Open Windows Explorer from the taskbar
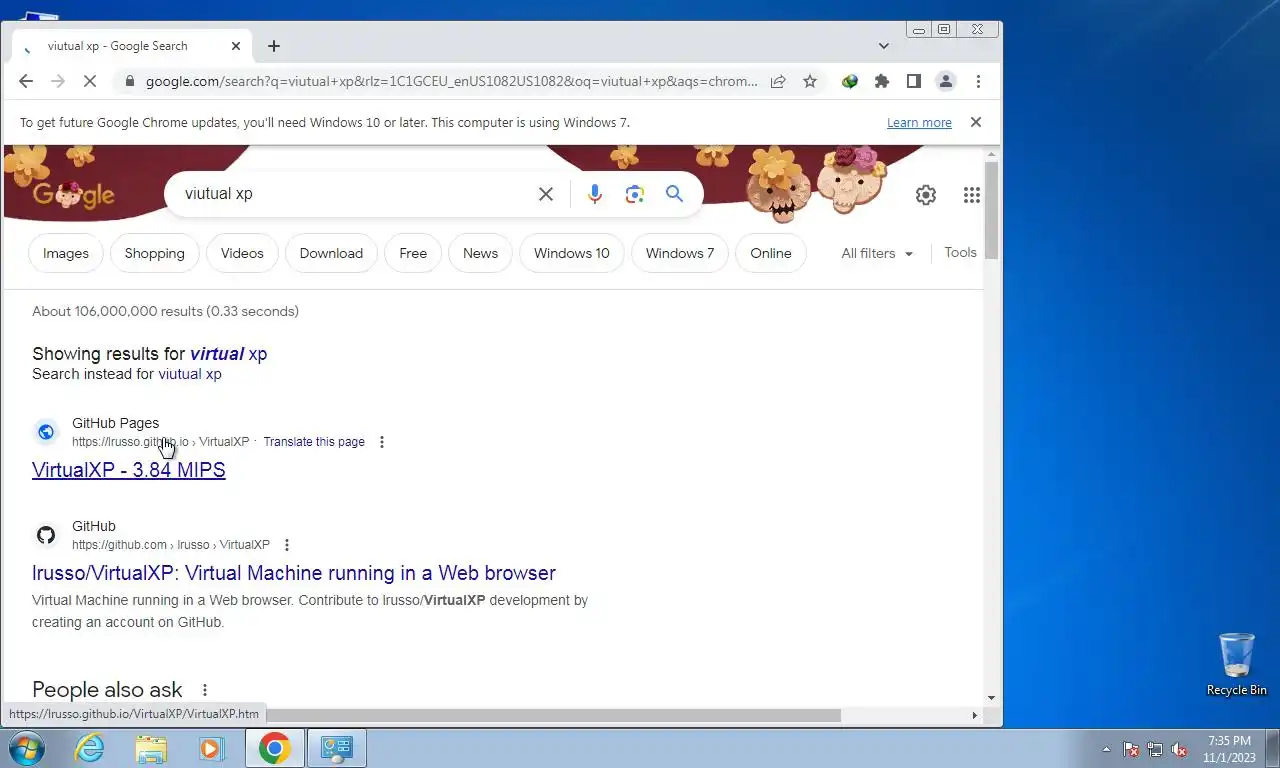This screenshot has height=768, width=1280. click(x=151, y=748)
